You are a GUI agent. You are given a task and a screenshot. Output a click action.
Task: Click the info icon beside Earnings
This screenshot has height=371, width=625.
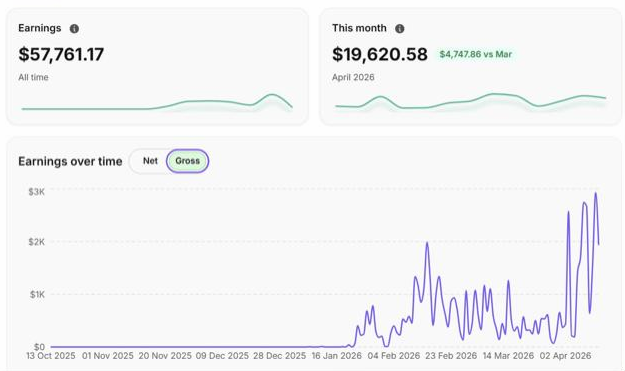[x=74, y=29]
